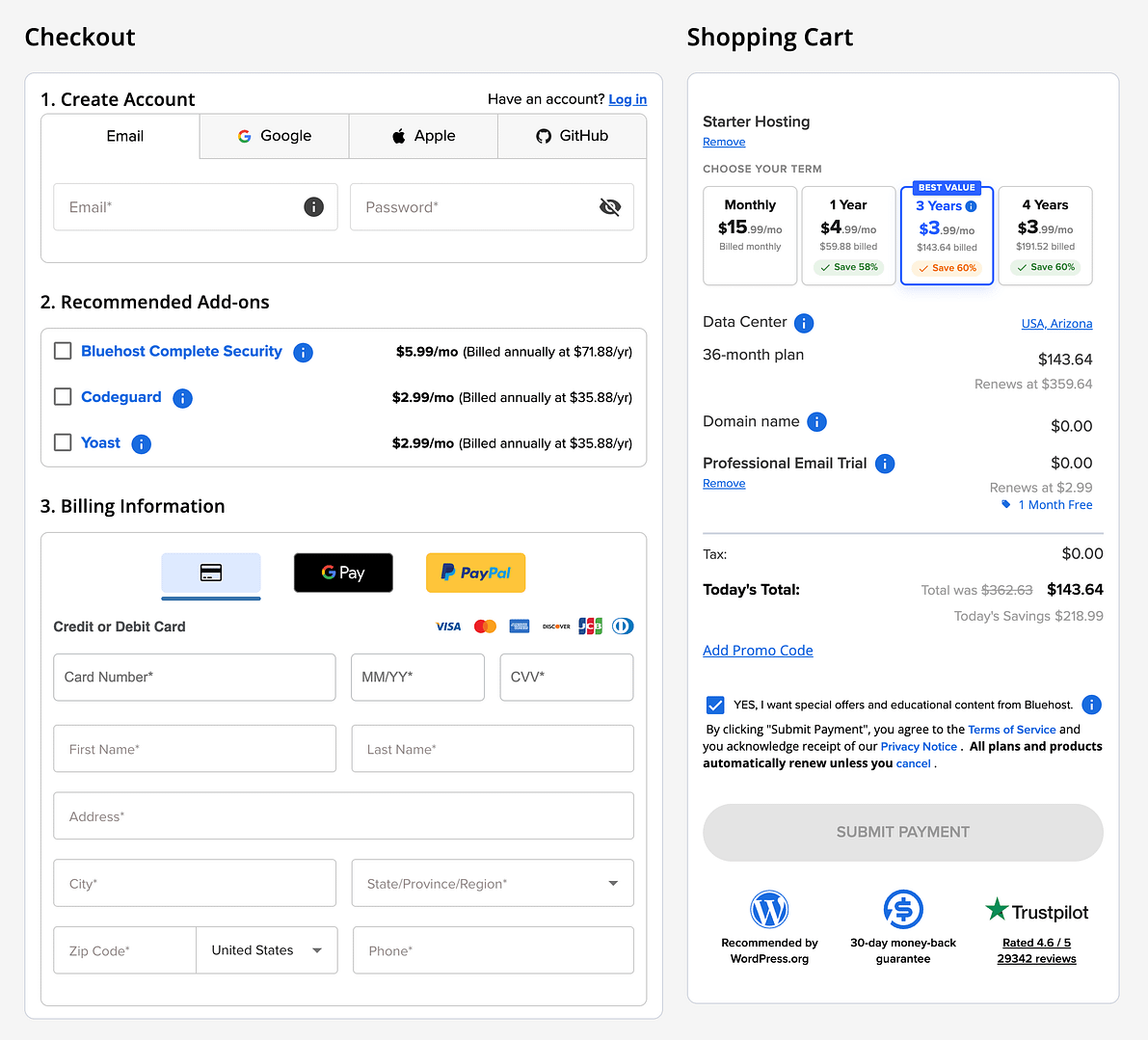Focus the CVV field

(x=567, y=678)
